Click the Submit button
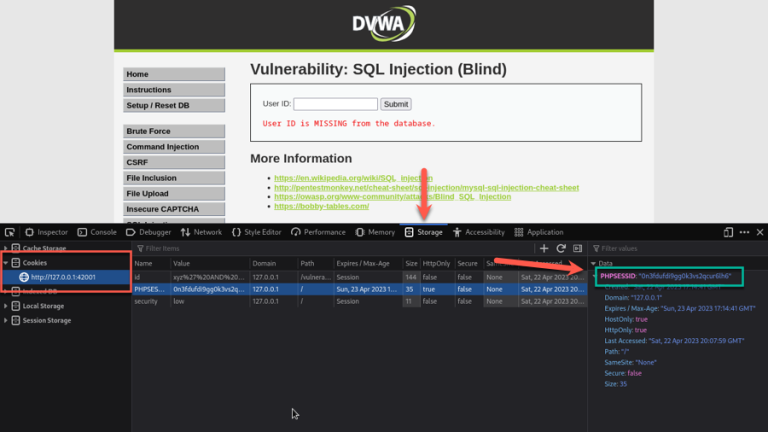768x432 pixels. [x=396, y=104]
